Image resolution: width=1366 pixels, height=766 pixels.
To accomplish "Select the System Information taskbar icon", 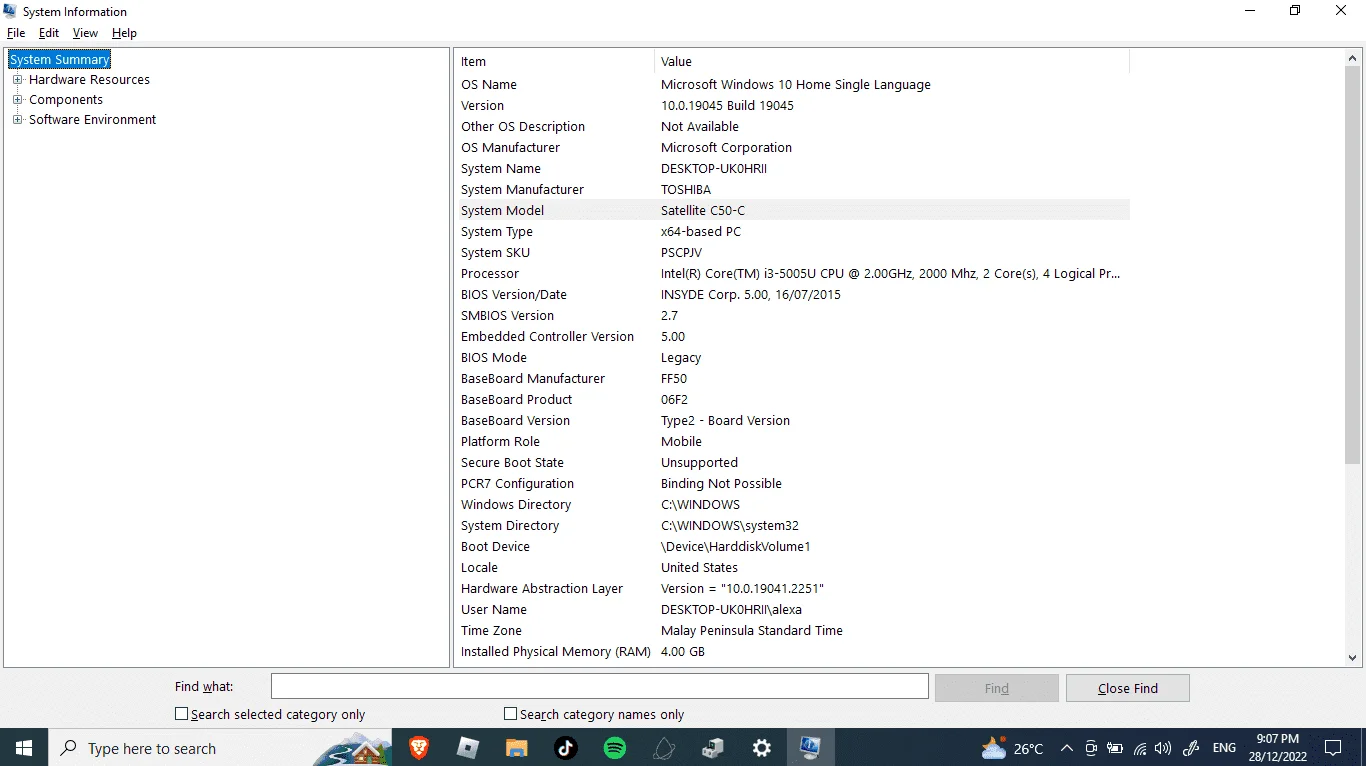I will [810, 748].
